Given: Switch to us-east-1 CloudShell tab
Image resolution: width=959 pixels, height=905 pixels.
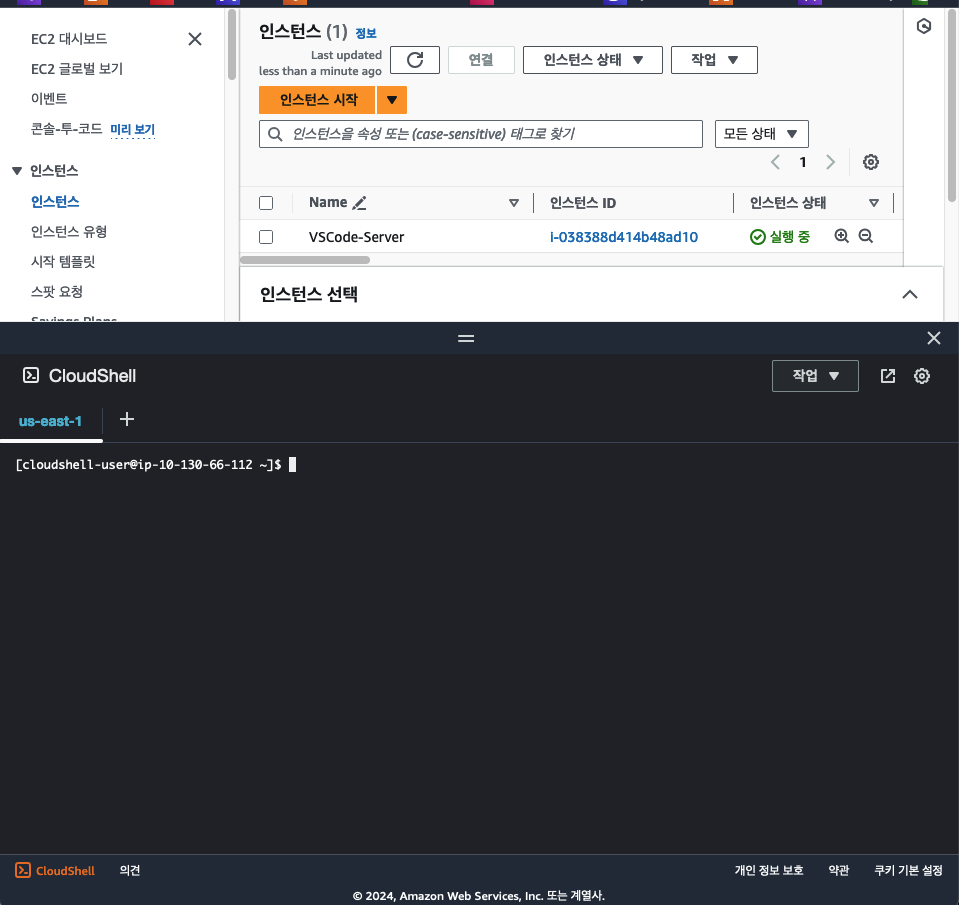Looking at the screenshot, I should [50, 421].
